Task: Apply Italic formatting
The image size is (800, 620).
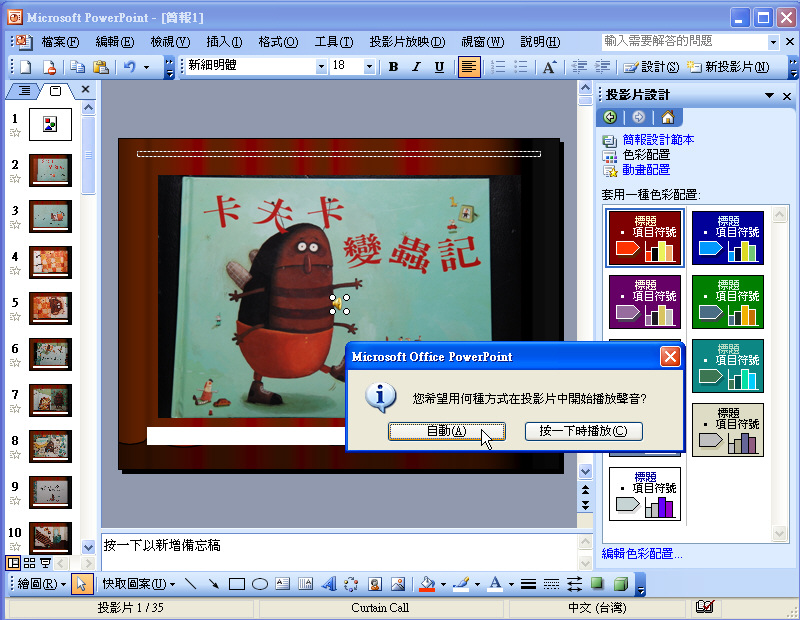Action: coord(416,67)
